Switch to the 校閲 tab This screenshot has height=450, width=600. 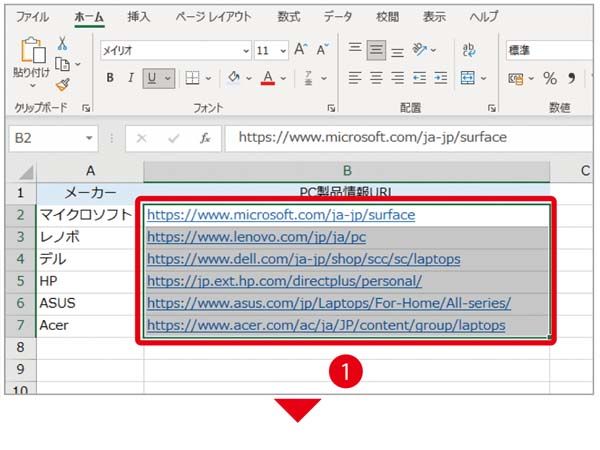(x=388, y=17)
